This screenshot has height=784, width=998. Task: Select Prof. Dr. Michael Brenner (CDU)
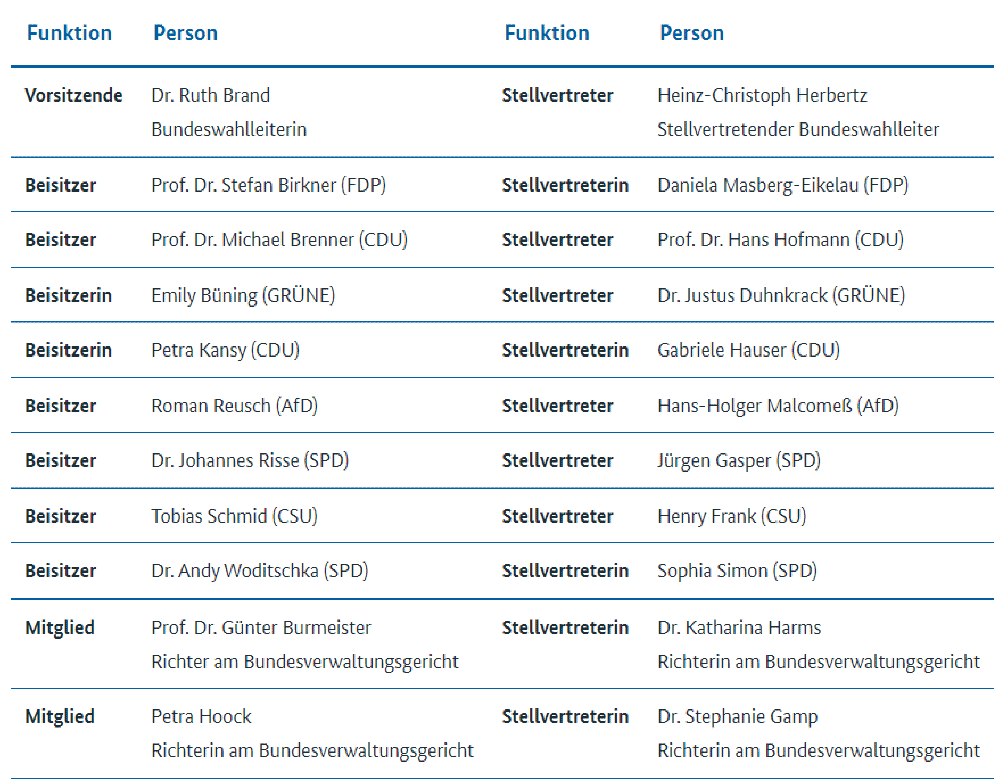point(279,240)
